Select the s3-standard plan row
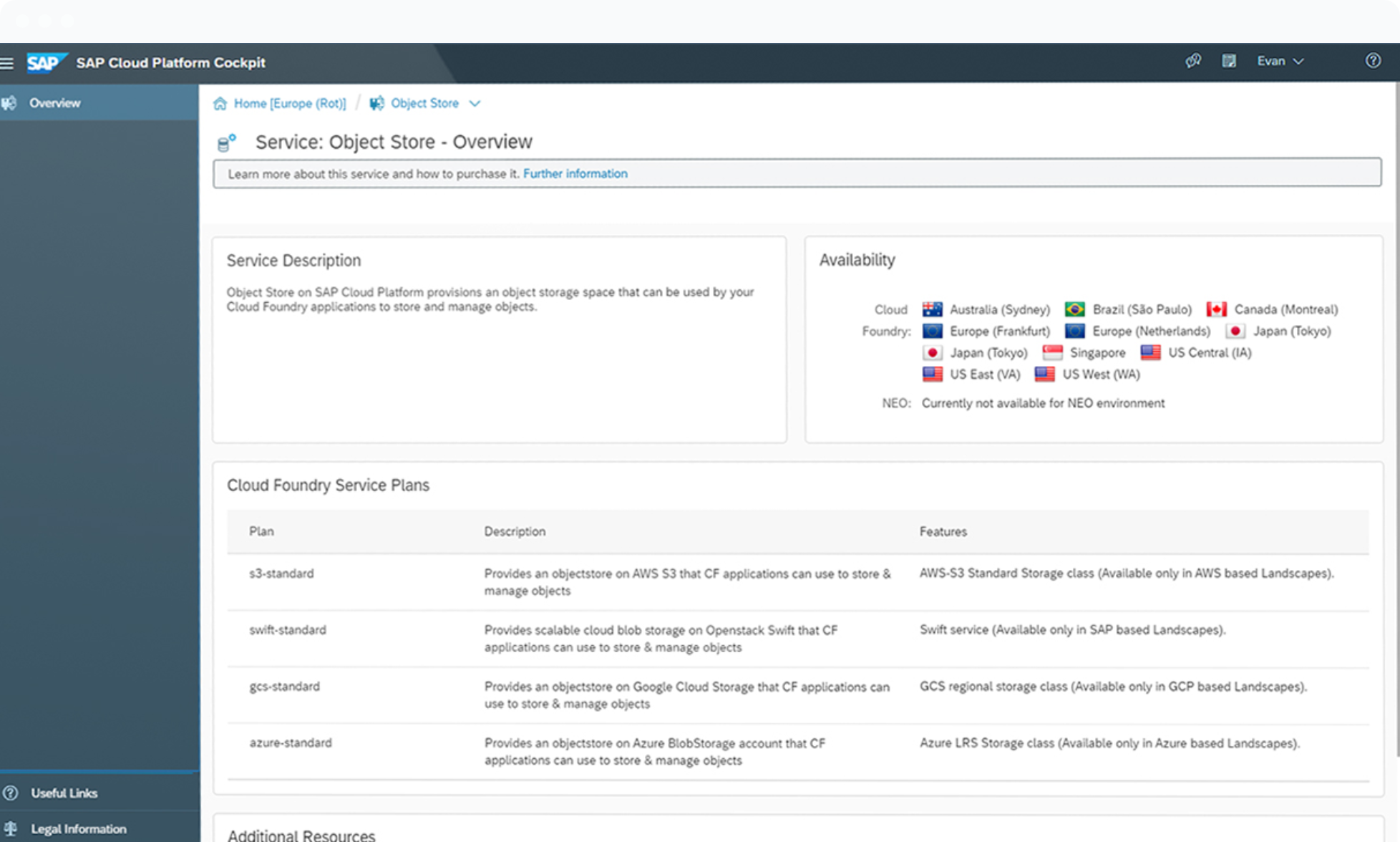1400x842 pixels. coord(281,574)
